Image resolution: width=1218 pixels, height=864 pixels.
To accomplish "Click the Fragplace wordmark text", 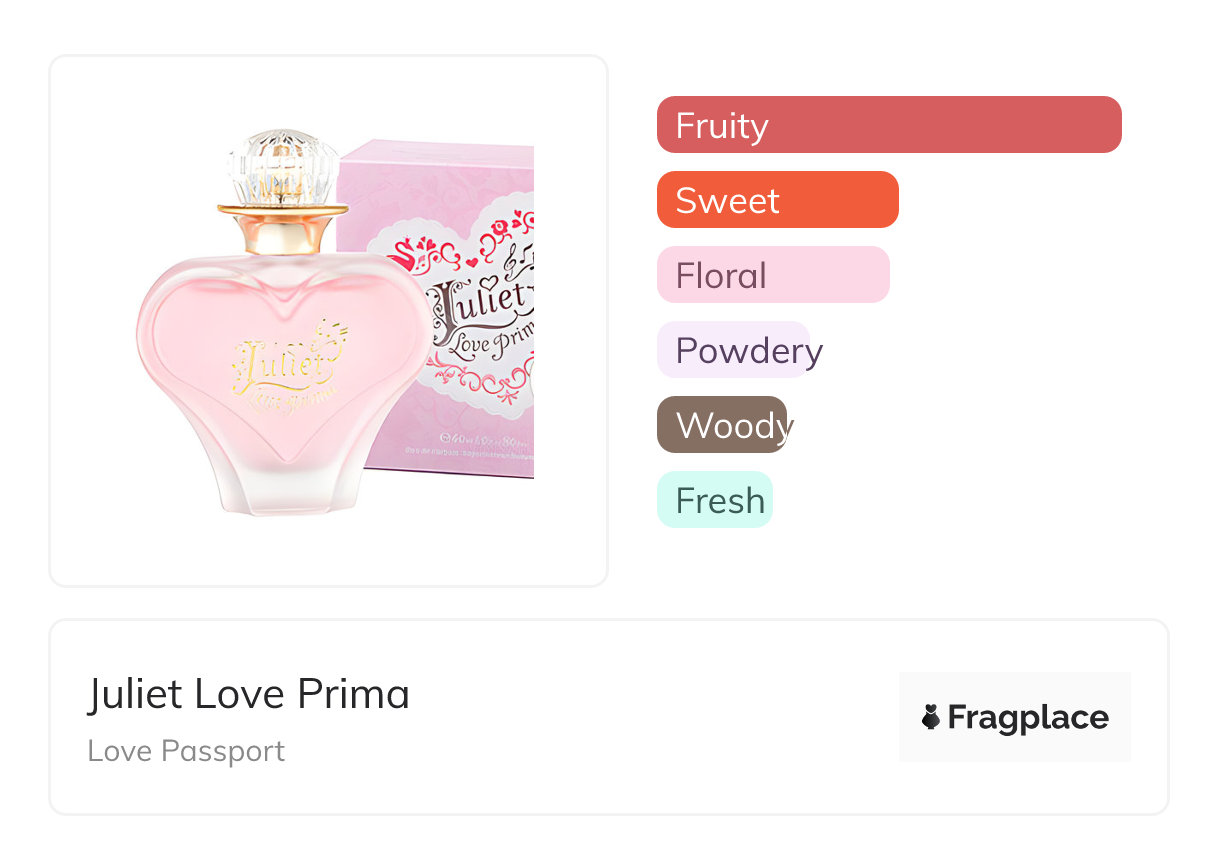I will 1028,718.
